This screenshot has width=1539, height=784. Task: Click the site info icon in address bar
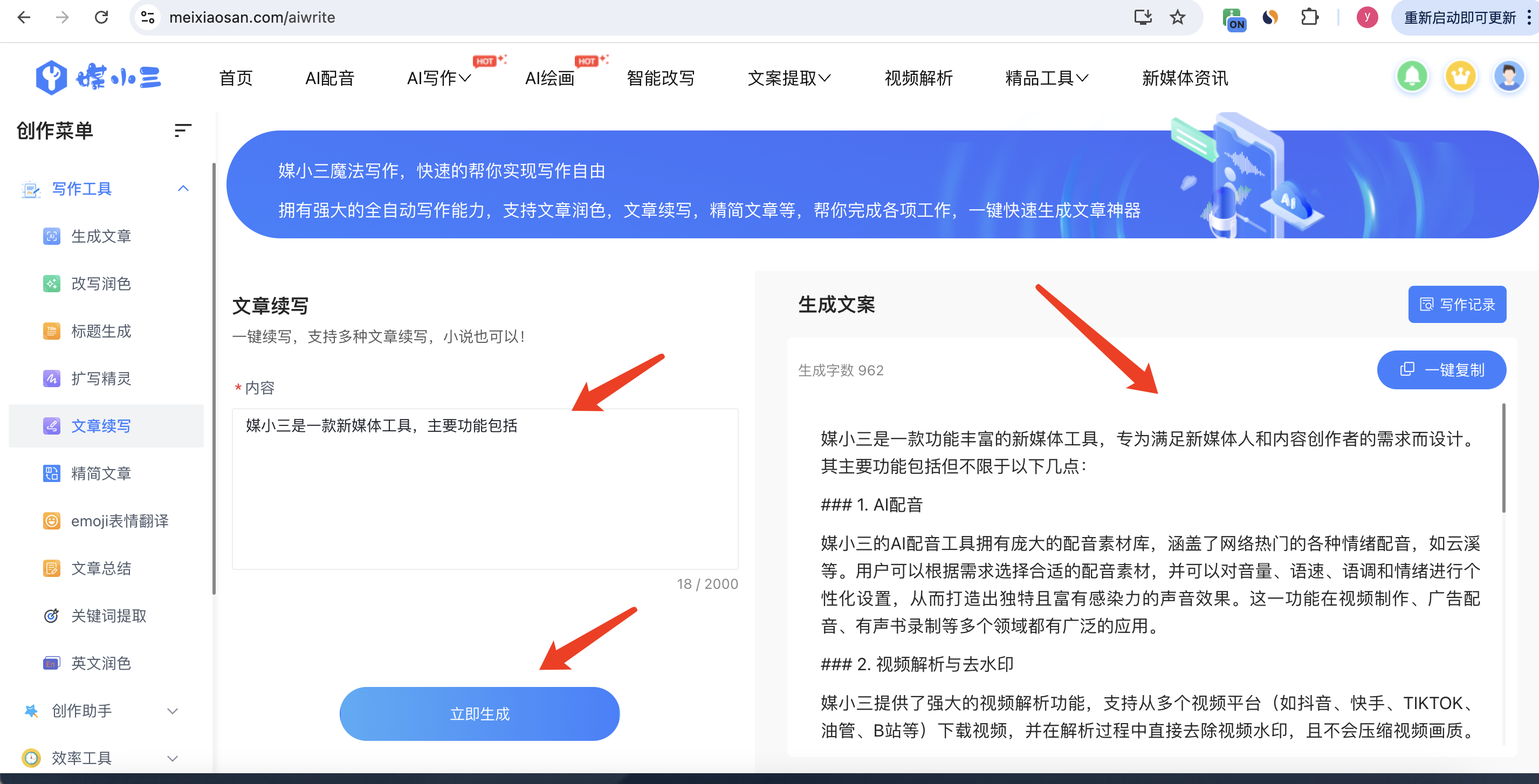[148, 17]
